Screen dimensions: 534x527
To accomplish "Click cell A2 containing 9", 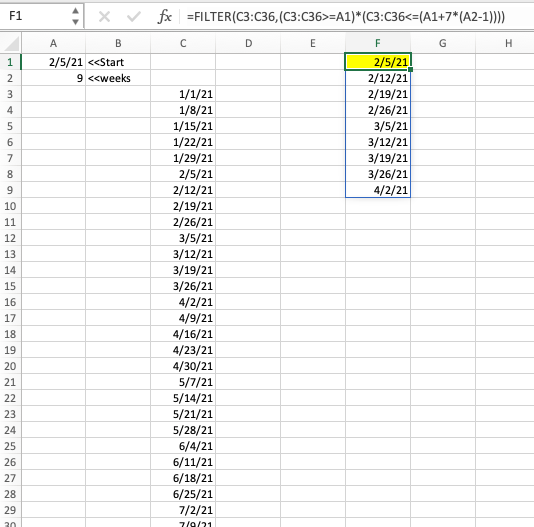I will pos(53,78).
